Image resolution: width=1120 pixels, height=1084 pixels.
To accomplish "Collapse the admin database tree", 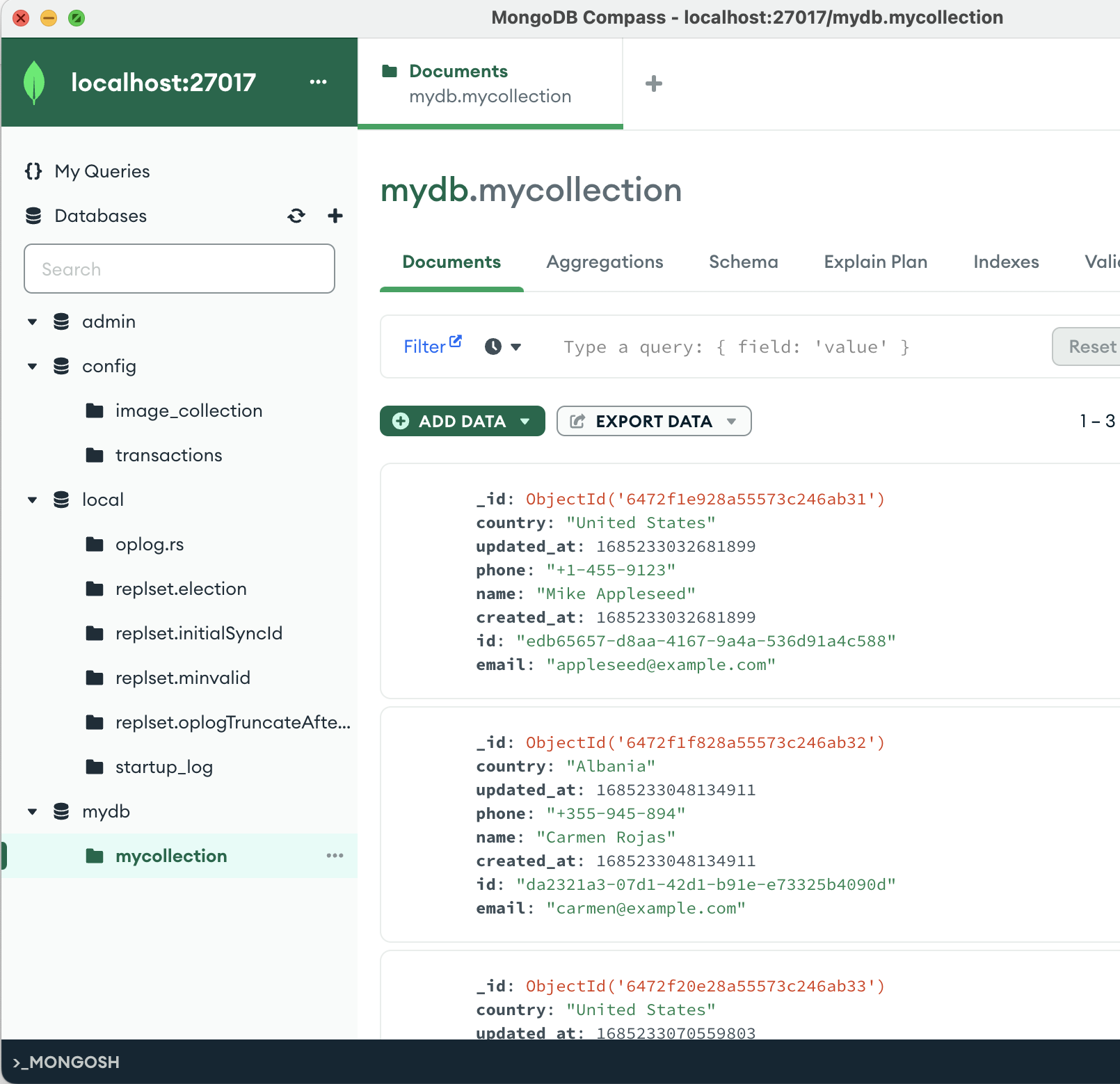I will (32, 321).
